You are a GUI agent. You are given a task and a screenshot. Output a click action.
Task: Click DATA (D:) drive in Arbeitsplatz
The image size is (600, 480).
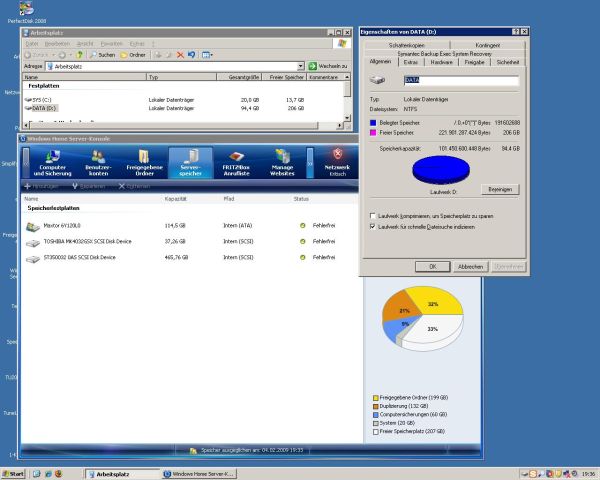click(x=41, y=108)
